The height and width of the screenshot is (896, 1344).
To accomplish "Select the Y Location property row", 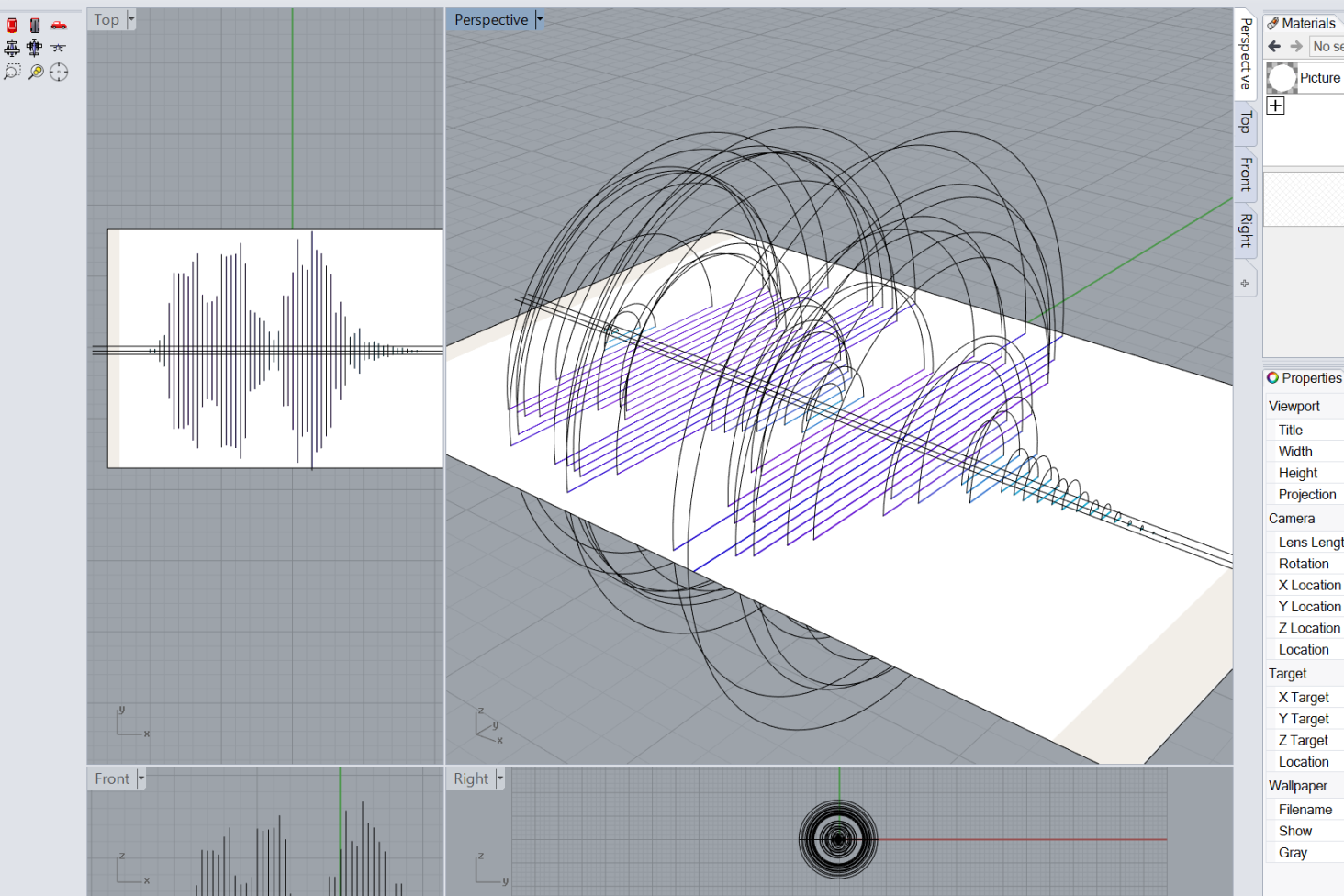I will pos(1304,607).
